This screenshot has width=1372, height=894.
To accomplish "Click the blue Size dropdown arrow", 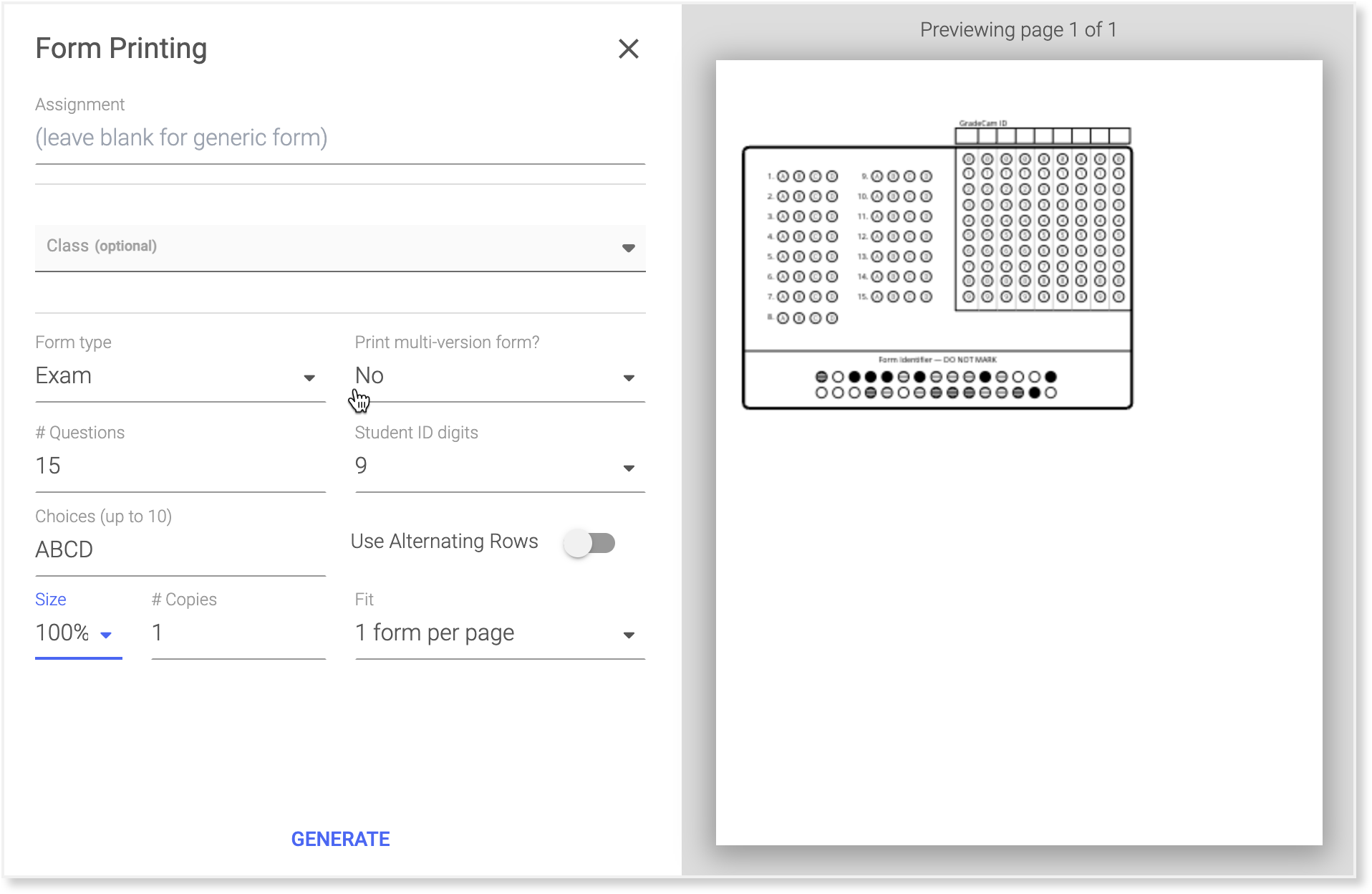I will [x=106, y=635].
